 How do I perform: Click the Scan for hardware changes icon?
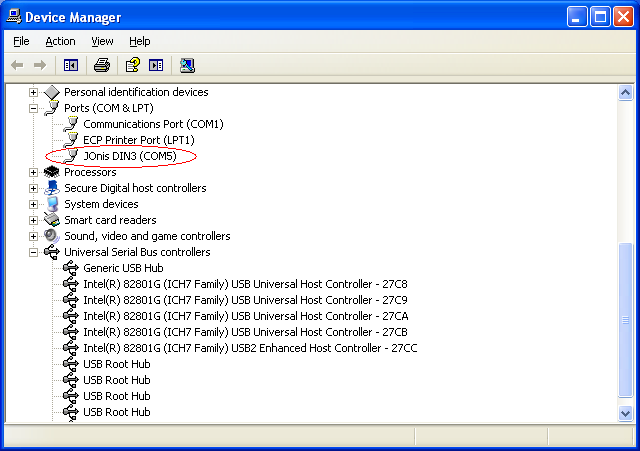(187, 65)
